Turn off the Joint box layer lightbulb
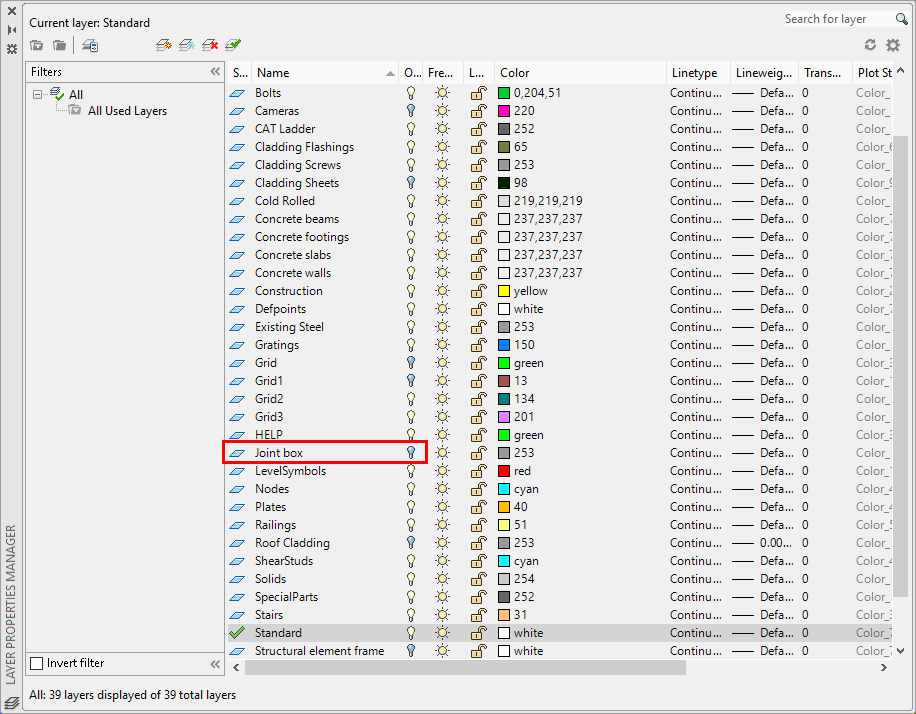Viewport: 916px width, 714px height. click(411, 452)
